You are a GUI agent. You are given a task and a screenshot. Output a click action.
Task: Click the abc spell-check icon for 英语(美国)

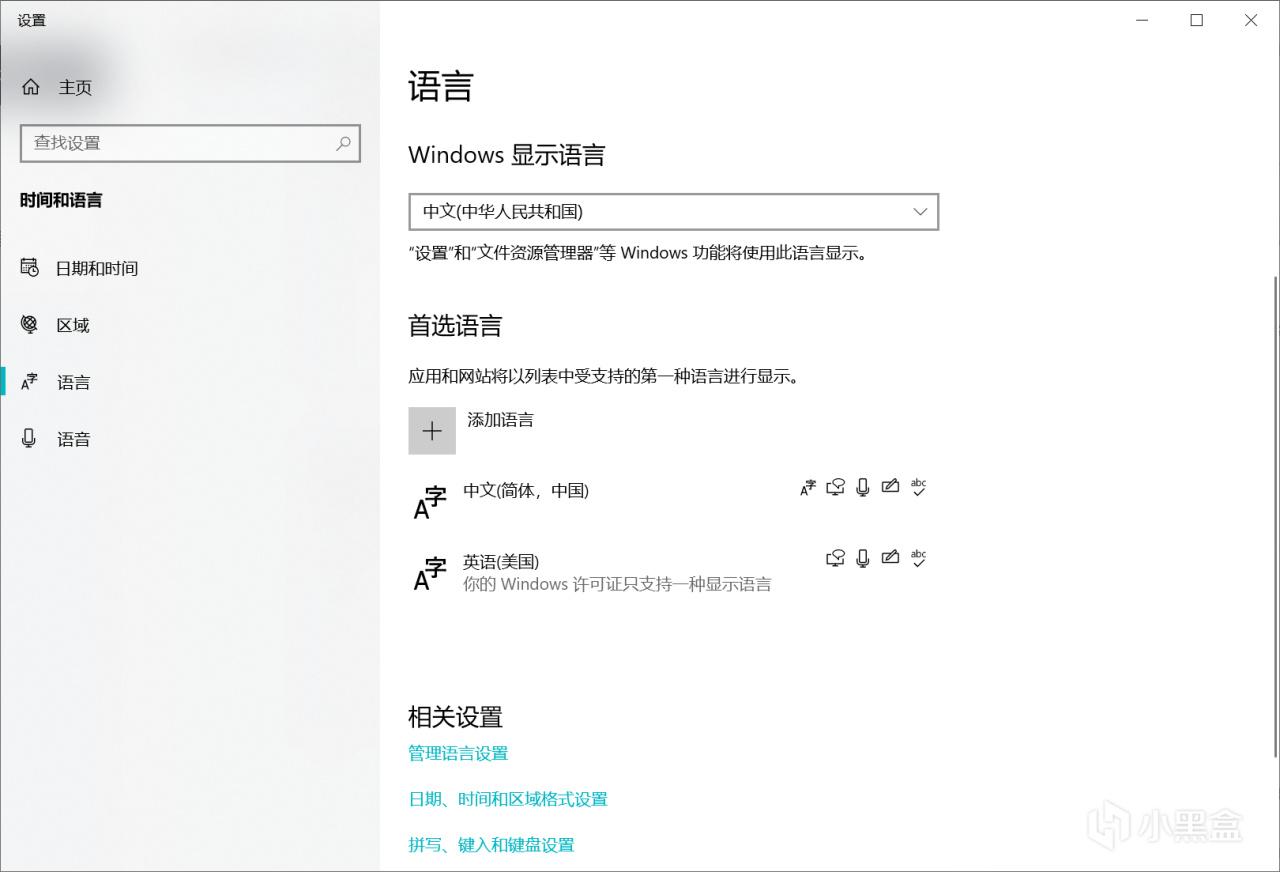coord(919,557)
